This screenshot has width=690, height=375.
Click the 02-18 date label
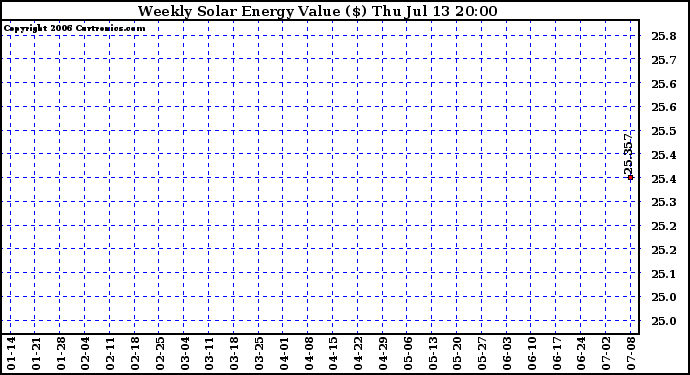tap(135, 353)
